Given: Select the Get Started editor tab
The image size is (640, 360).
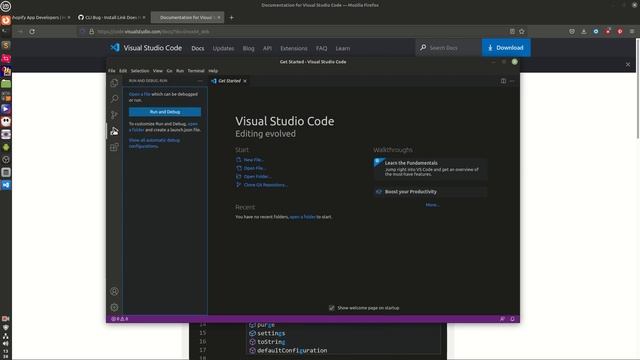Looking at the screenshot, I should [229, 81].
